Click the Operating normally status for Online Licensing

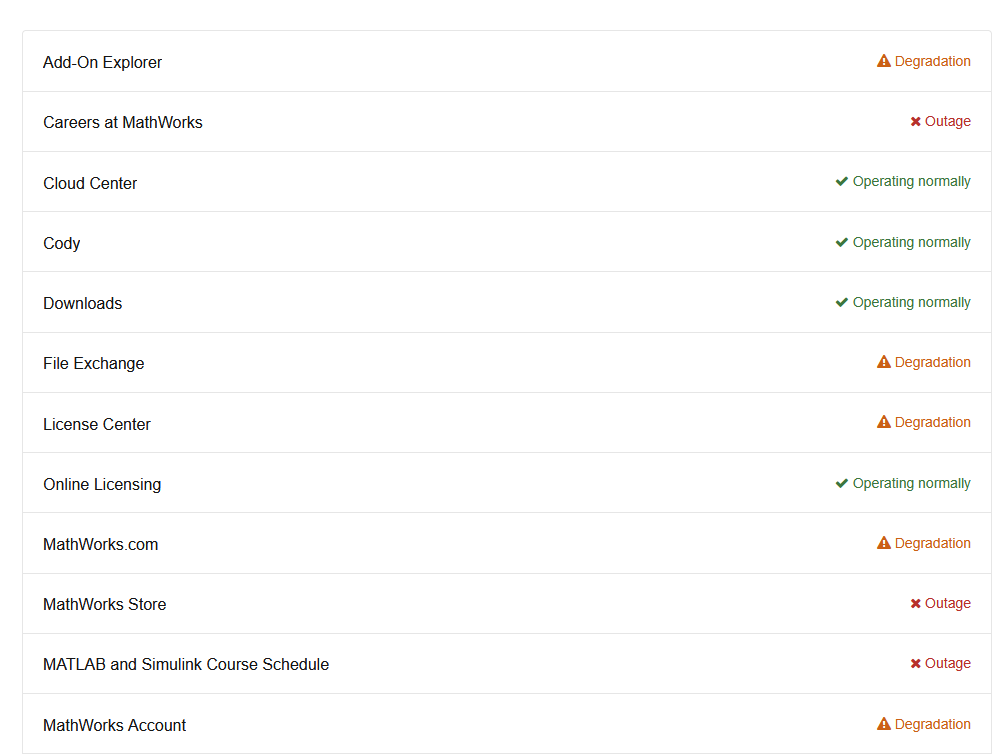pos(911,483)
